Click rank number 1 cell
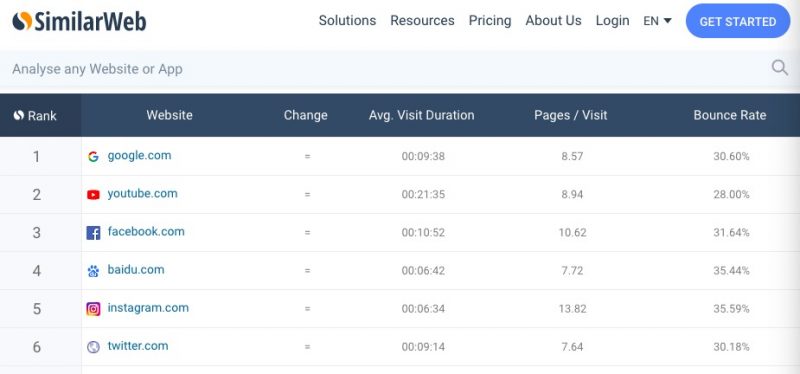 tap(40, 157)
